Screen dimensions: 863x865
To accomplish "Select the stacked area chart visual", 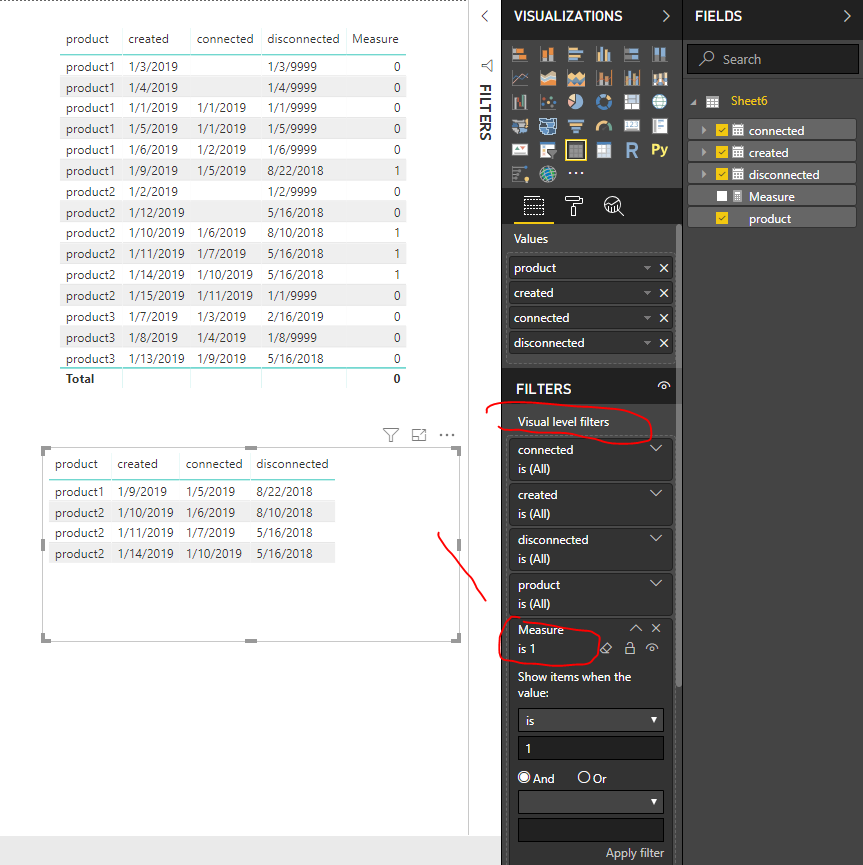I will (x=576, y=78).
